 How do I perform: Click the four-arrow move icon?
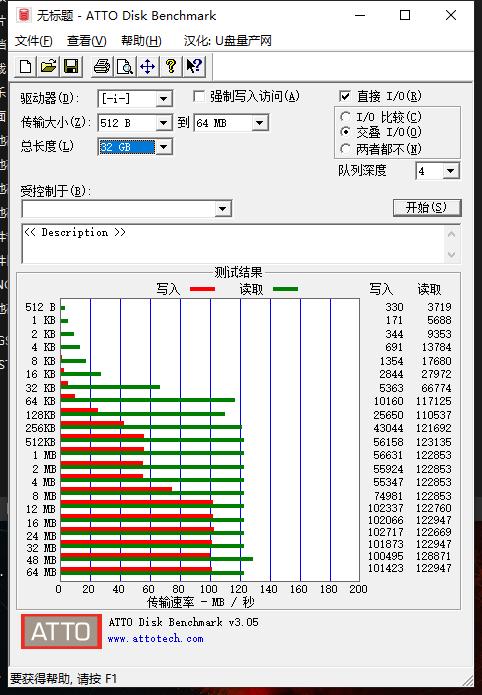pyautogui.click(x=148, y=67)
